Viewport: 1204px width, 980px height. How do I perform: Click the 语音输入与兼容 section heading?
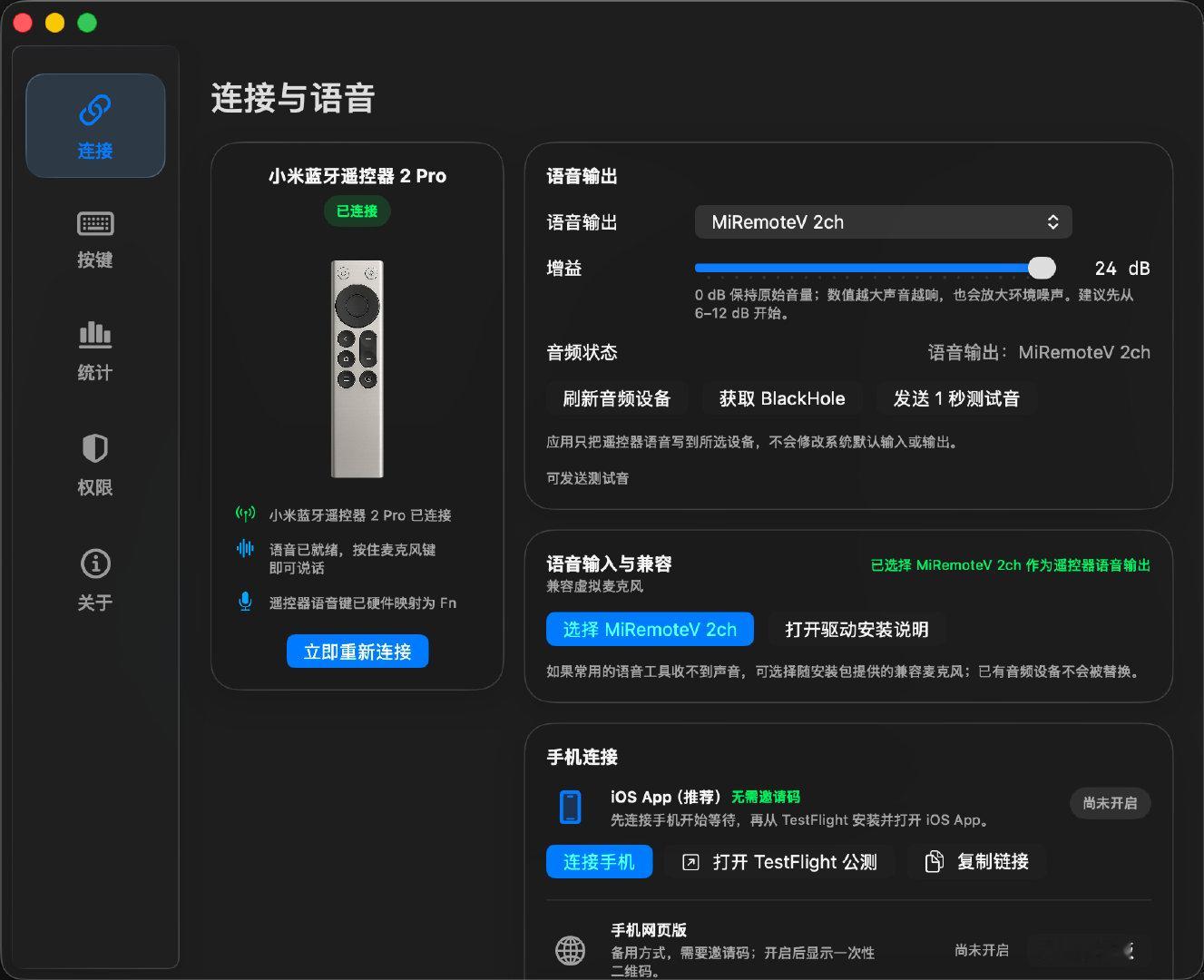click(609, 563)
